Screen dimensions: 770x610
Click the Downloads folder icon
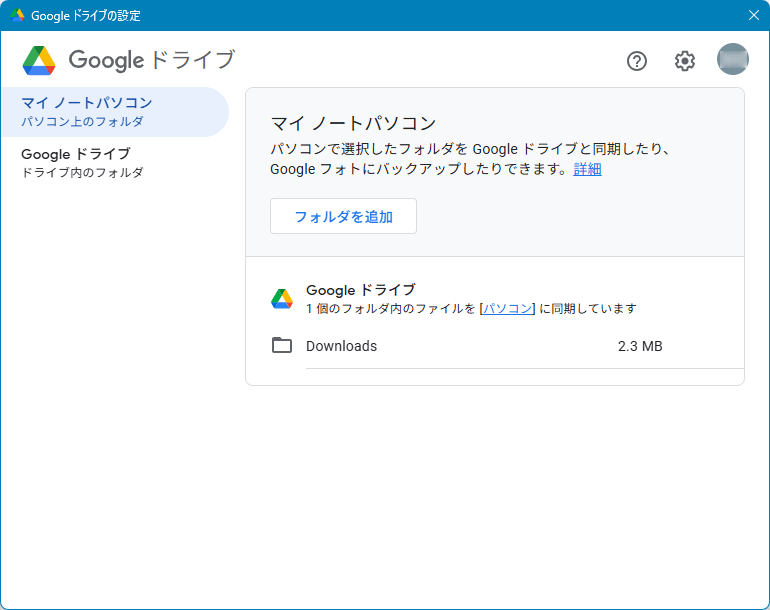click(x=282, y=345)
